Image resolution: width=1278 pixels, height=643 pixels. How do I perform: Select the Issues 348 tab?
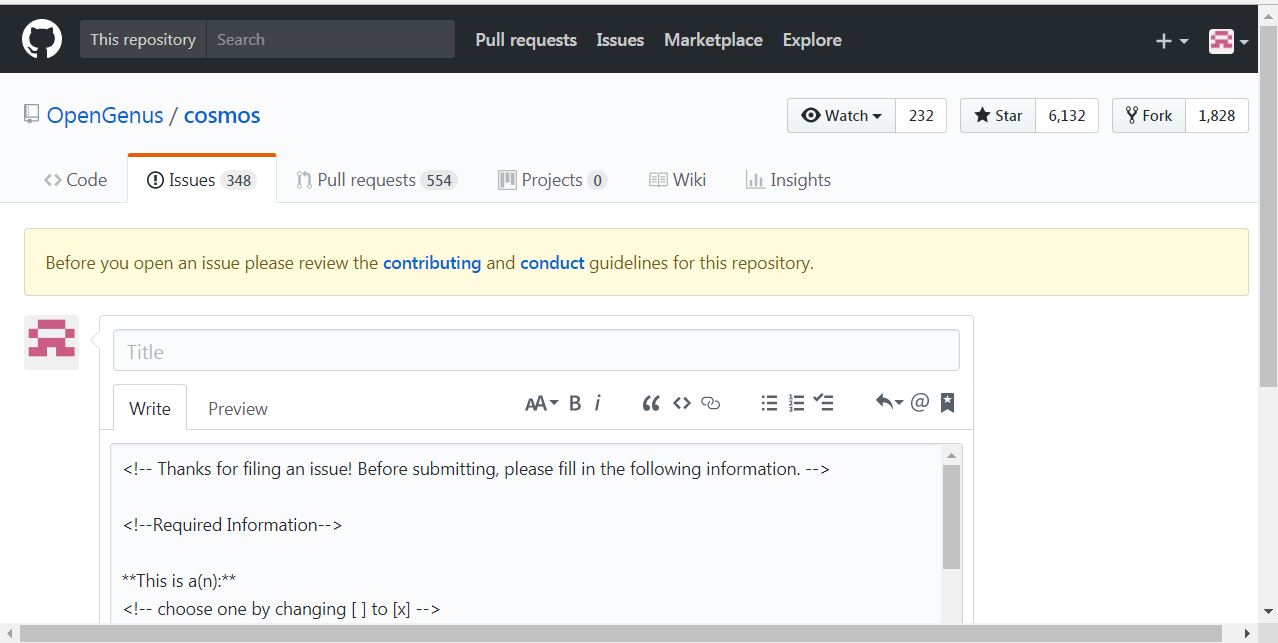202,180
